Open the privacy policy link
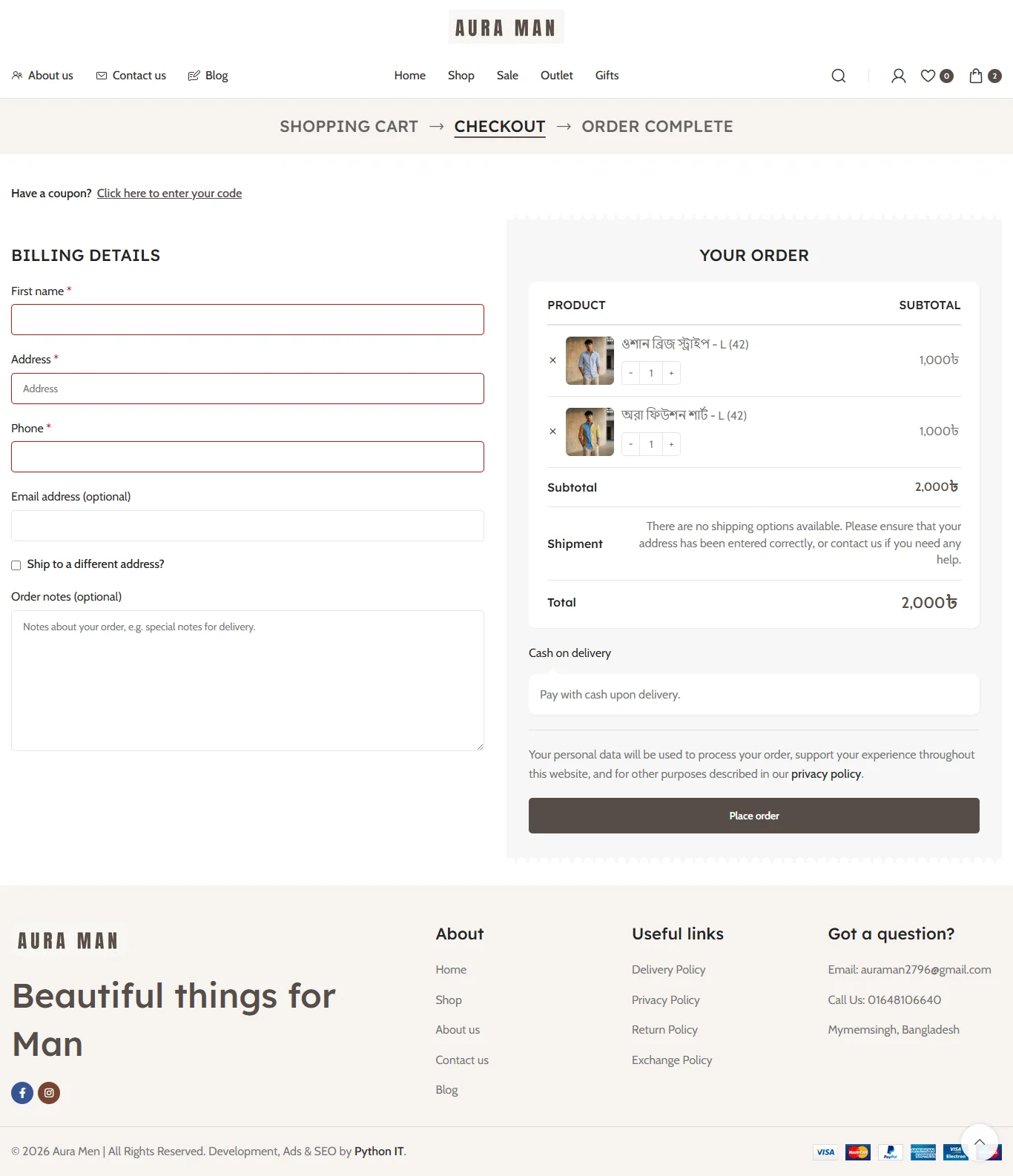The width and height of the screenshot is (1013, 1176). [x=826, y=774]
